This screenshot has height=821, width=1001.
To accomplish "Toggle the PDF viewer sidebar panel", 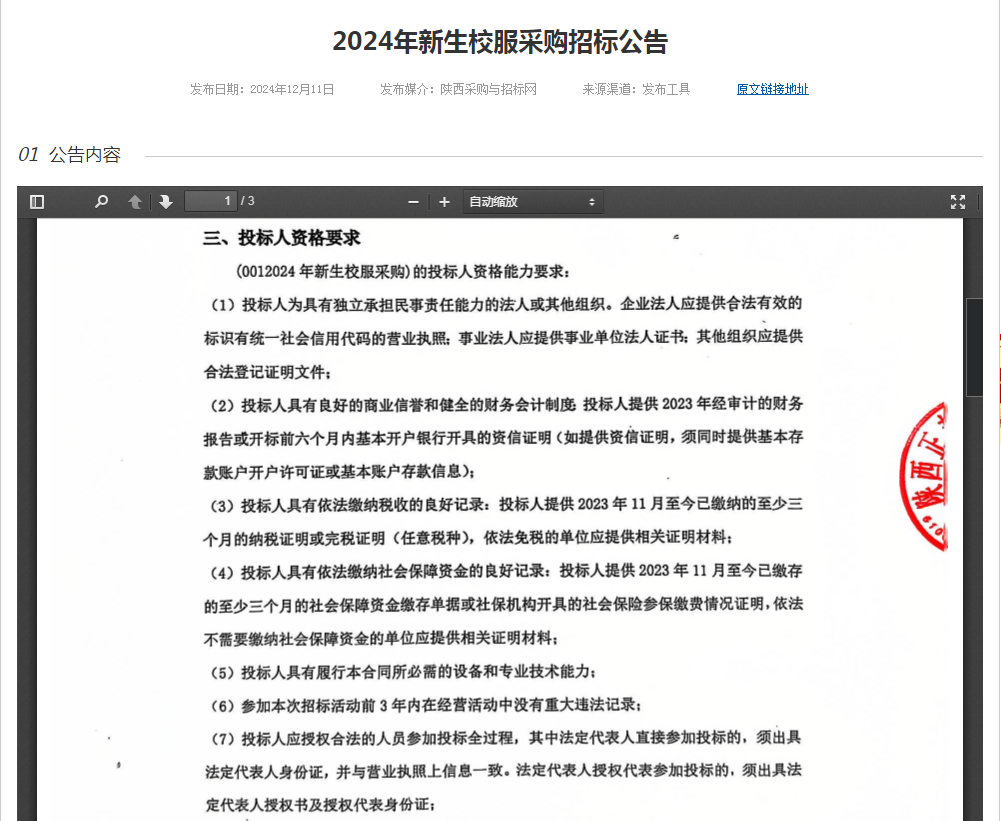I will [x=37, y=202].
